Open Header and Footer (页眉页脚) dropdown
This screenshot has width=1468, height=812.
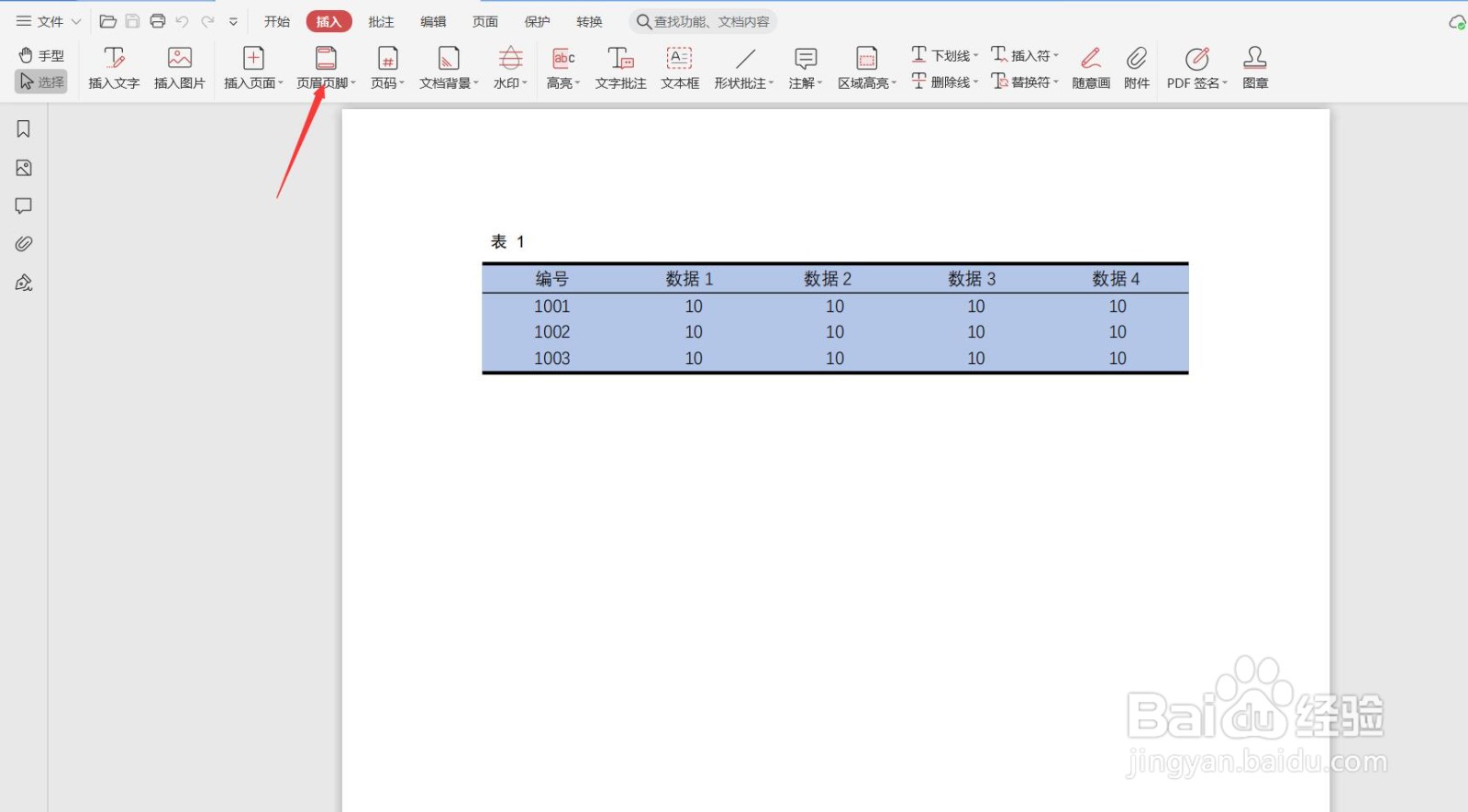pyautogui.click(x=326, y=68)
